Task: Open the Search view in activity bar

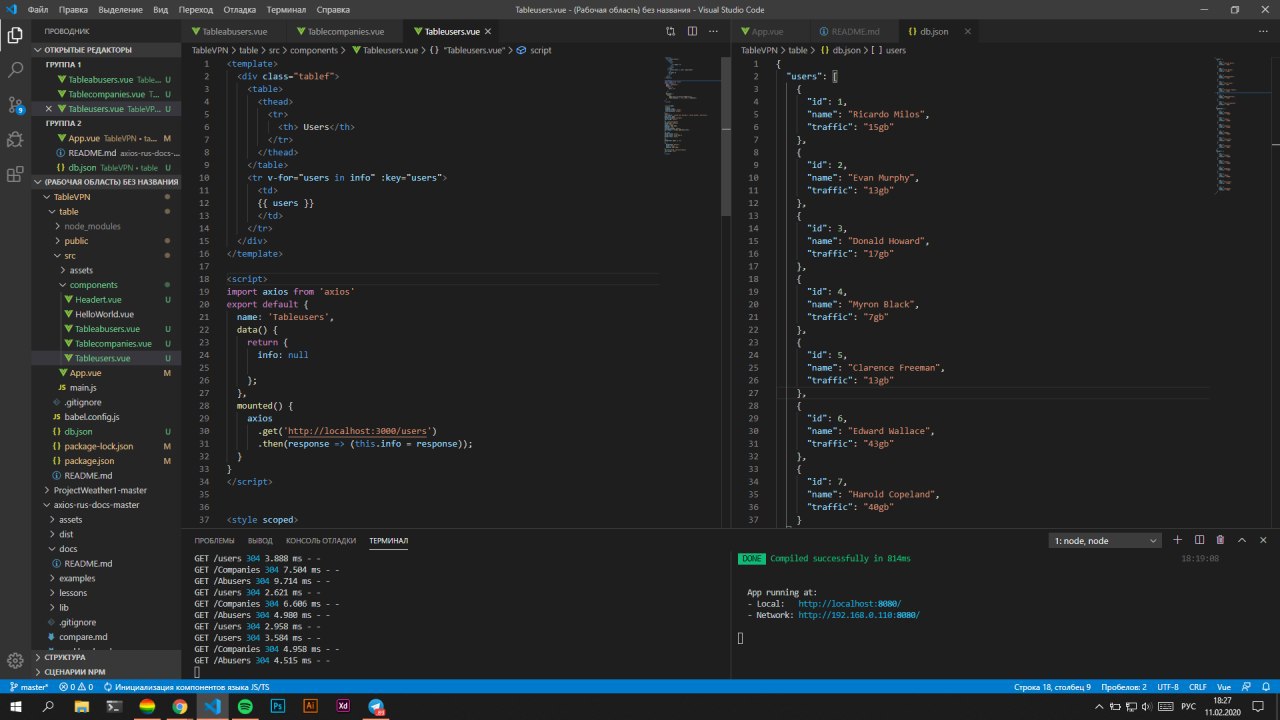Action: (15, 70)
